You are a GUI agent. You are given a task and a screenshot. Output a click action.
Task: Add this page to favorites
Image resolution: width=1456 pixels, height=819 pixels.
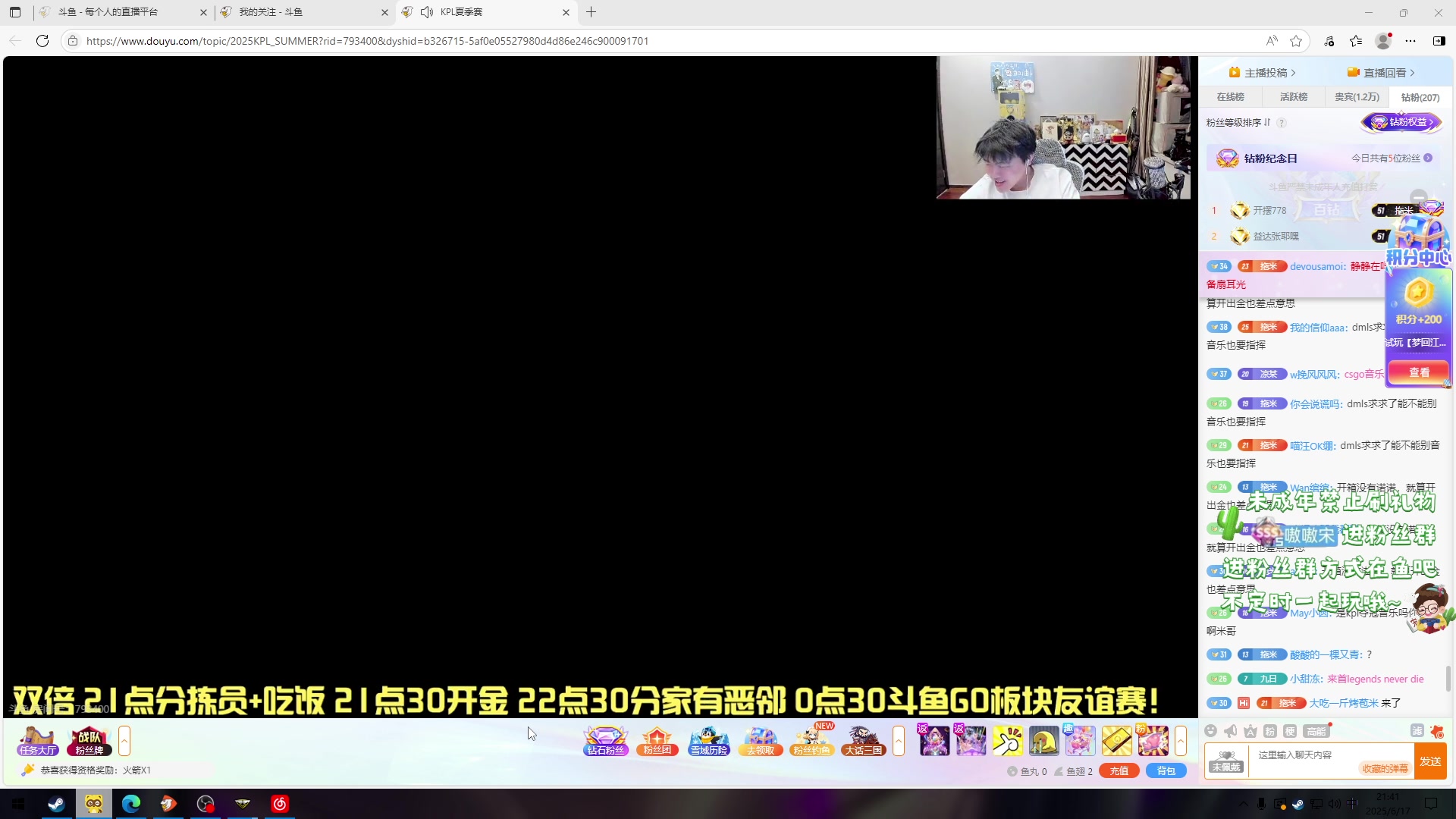pyautogui.click(x=1297, y=41)
